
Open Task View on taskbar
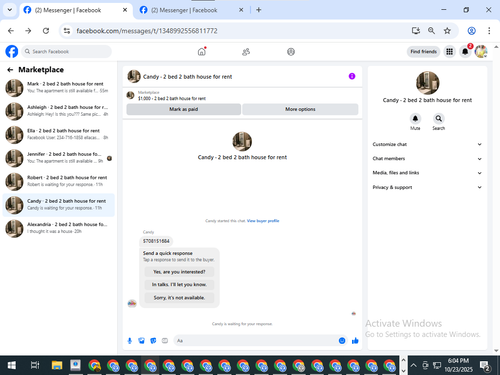(35, 365)
